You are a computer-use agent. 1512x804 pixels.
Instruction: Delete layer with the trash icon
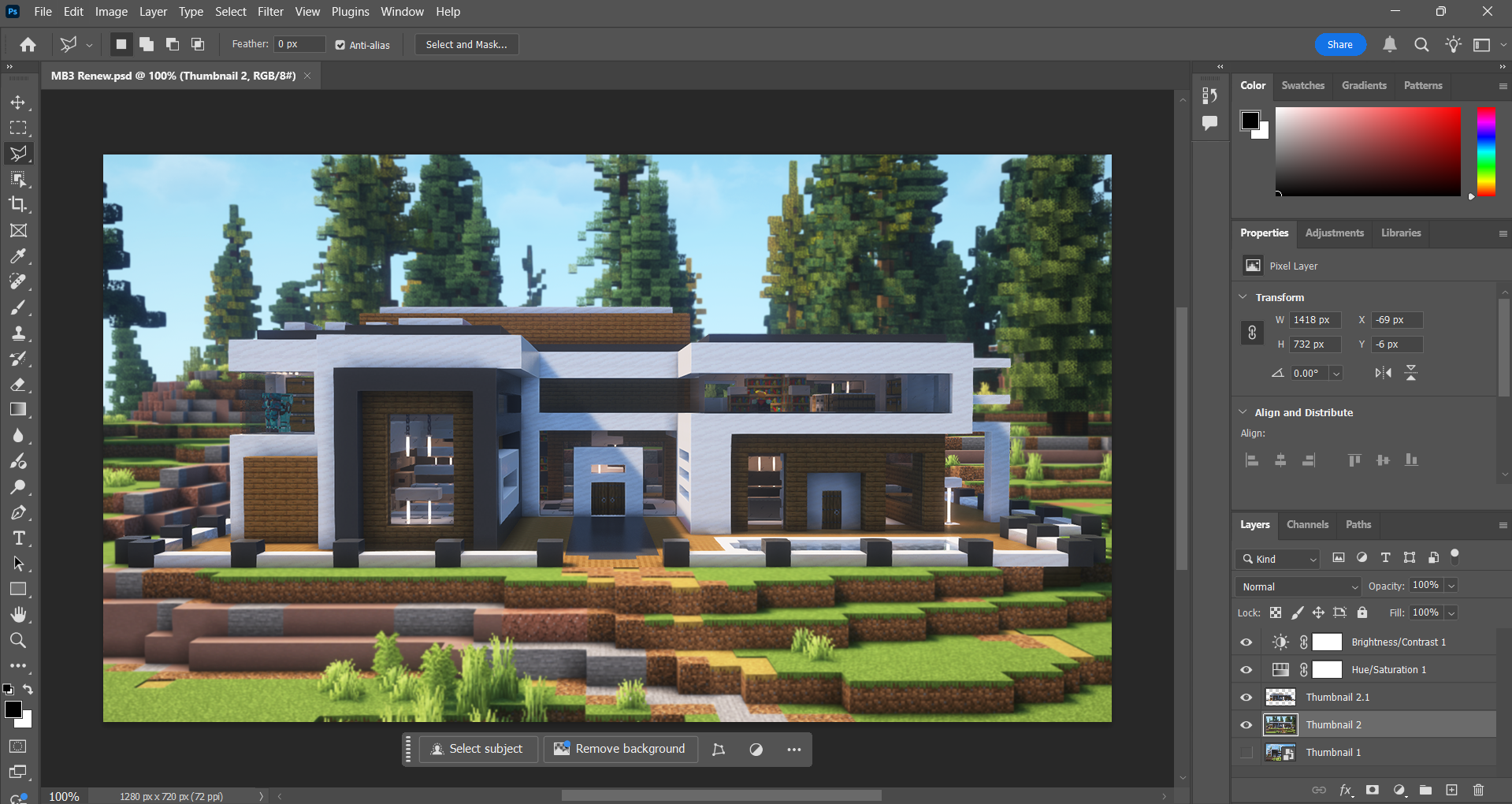1478,790
